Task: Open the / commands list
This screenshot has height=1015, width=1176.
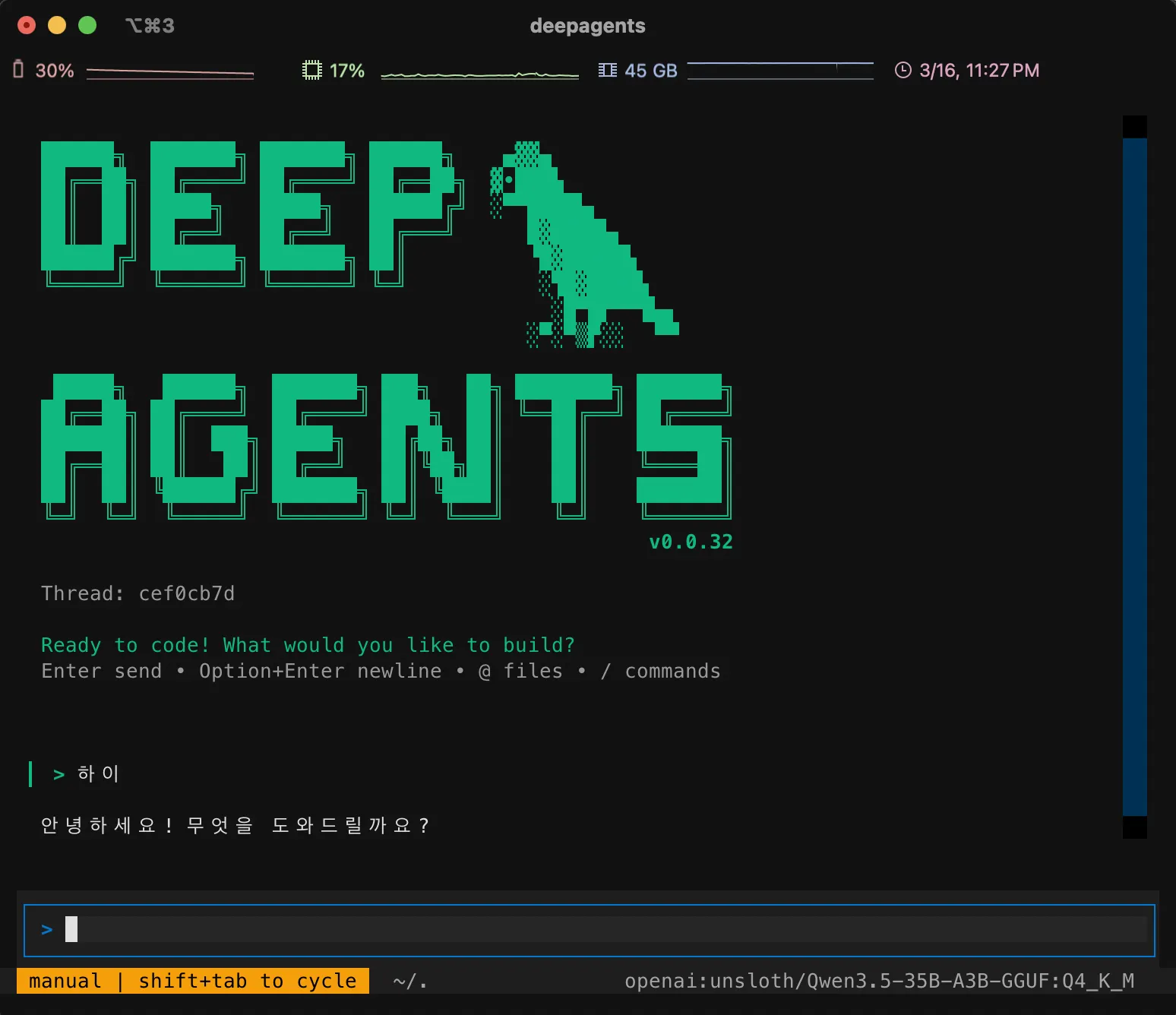Action: pos(662,671)
